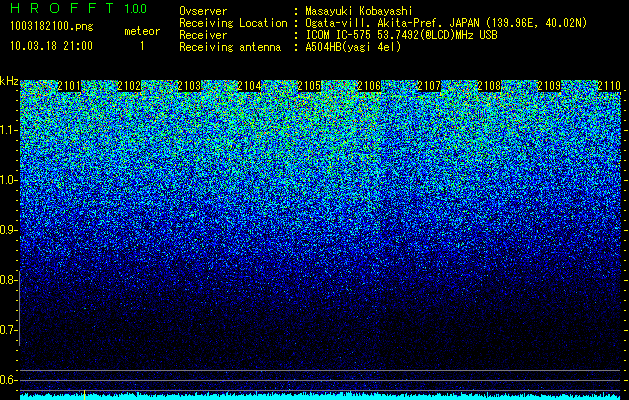Click the Receiving Location label
629x400 pixels.
233,23
